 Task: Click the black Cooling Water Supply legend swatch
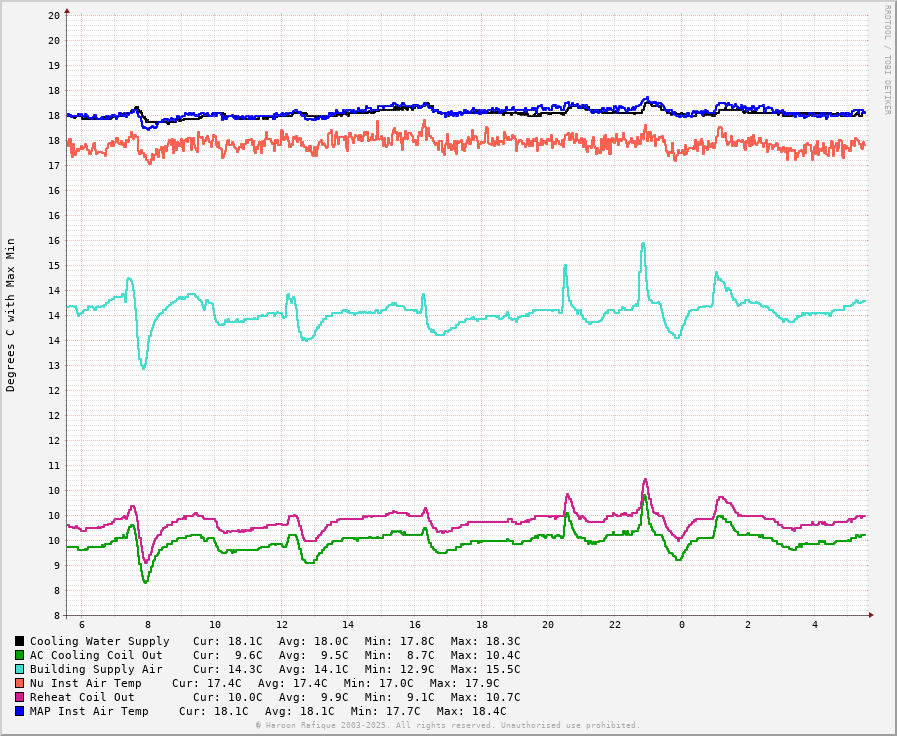(x=19, y=641)
